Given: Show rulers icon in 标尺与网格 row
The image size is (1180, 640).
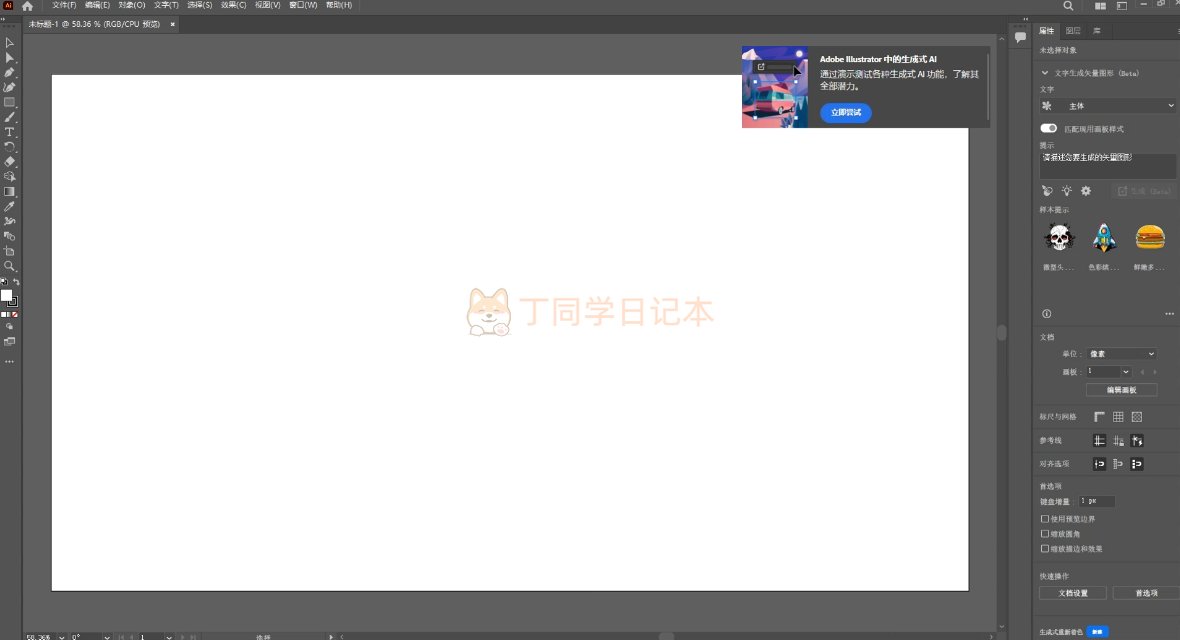Looking at the screenshot, I should coord(1099,417).
